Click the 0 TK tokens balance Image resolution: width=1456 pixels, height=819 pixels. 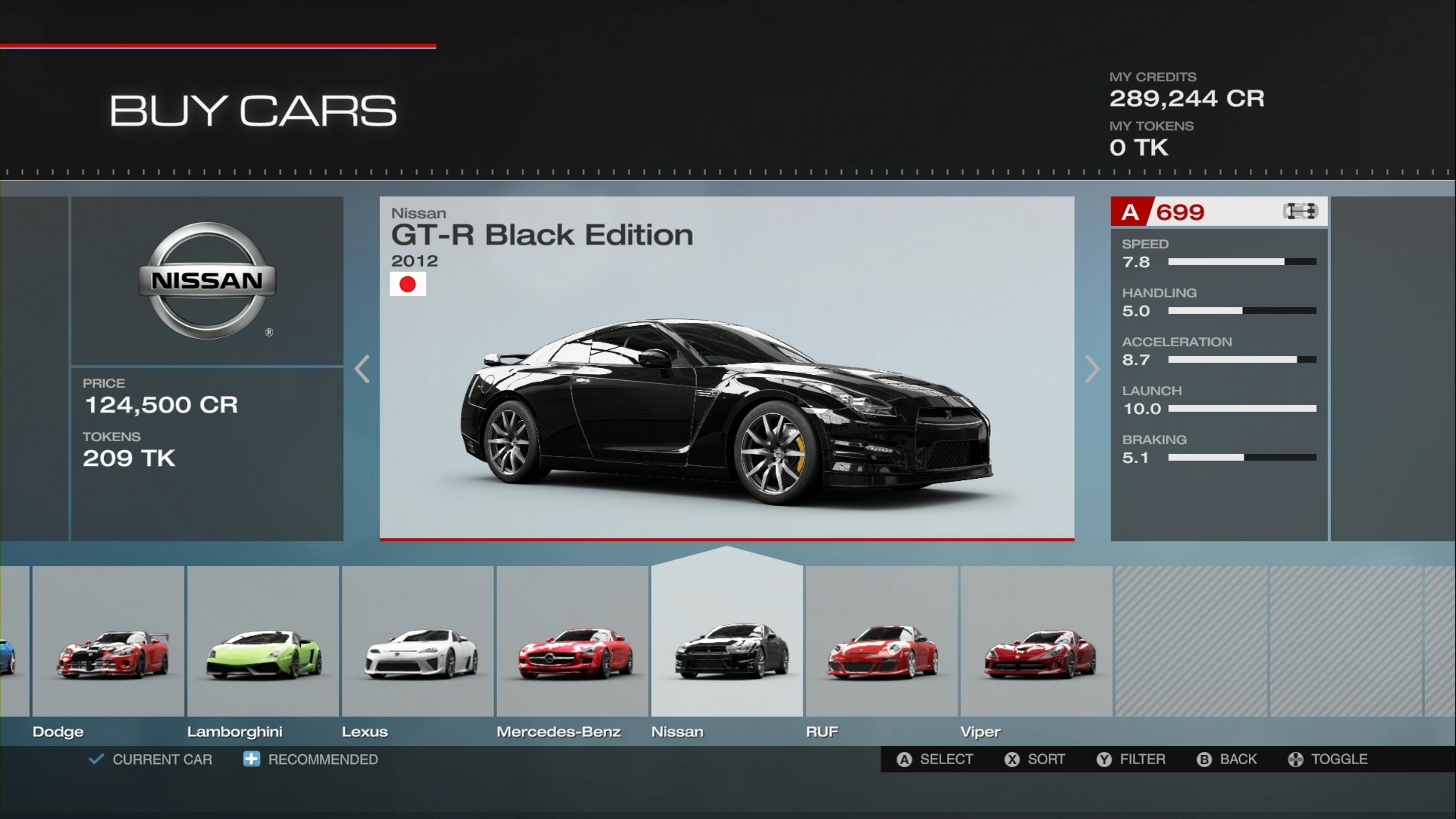[1139, 148]
